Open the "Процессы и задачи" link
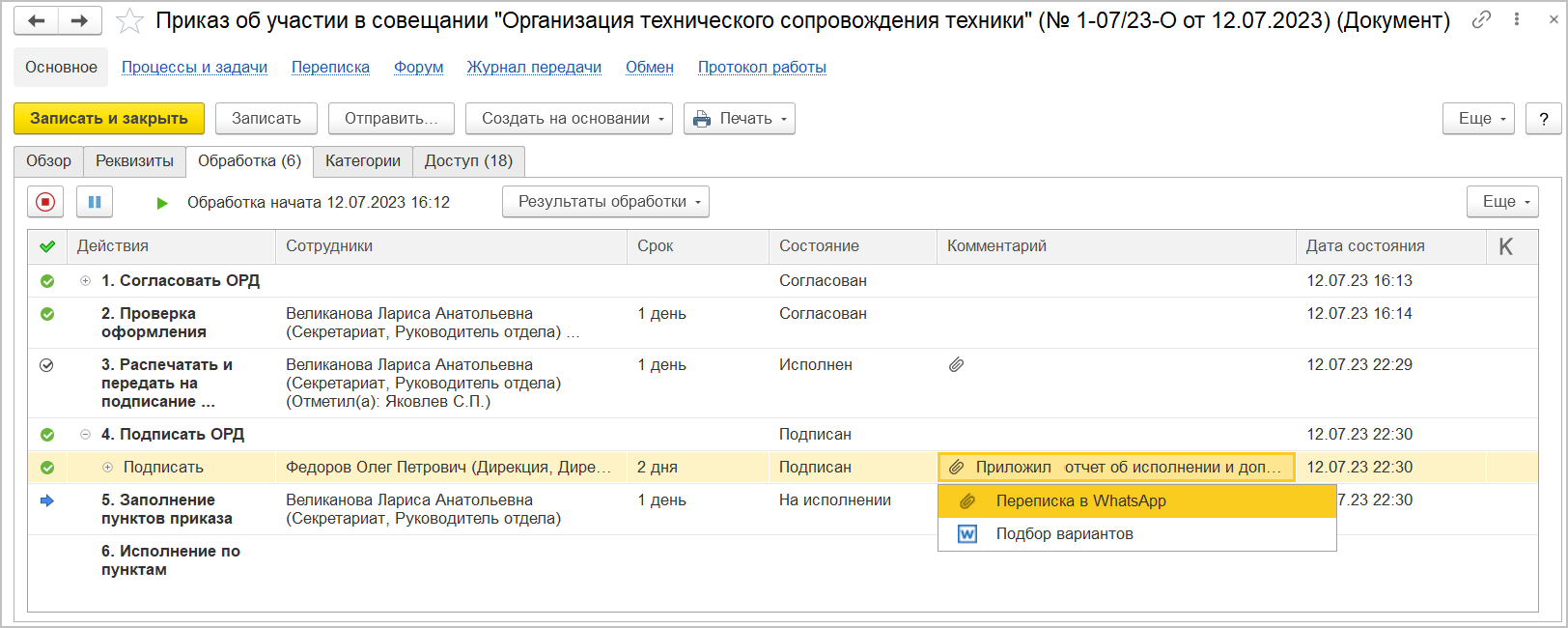Screen dimensions: 1568x628 click(x=194, y=68)
